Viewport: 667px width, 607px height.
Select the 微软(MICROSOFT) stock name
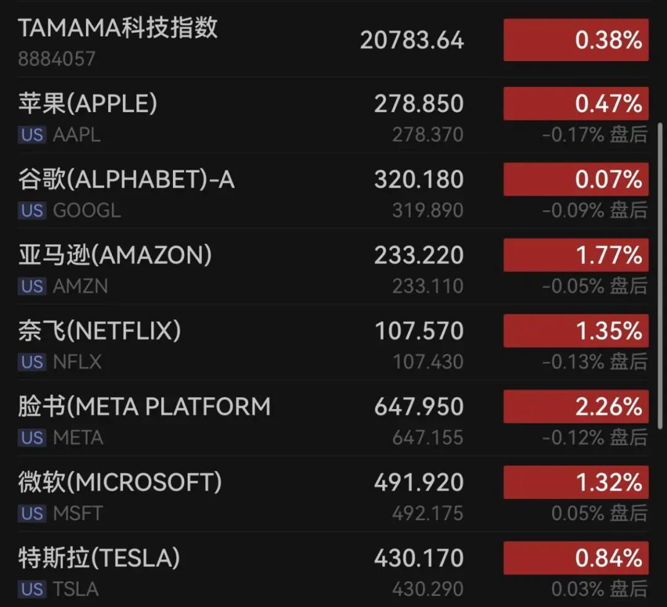pyautogui.click(x=119, y=482)
